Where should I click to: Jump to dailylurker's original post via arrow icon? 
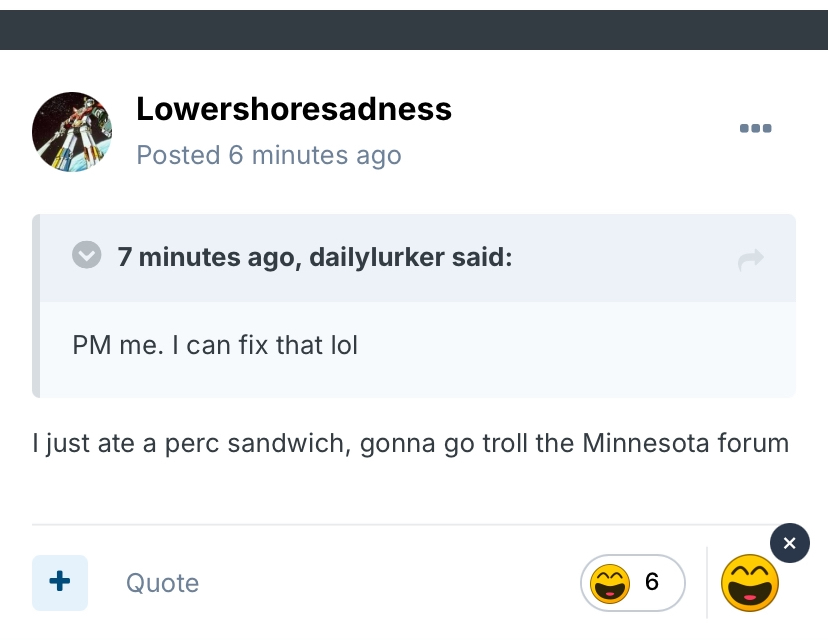[750, 259]
